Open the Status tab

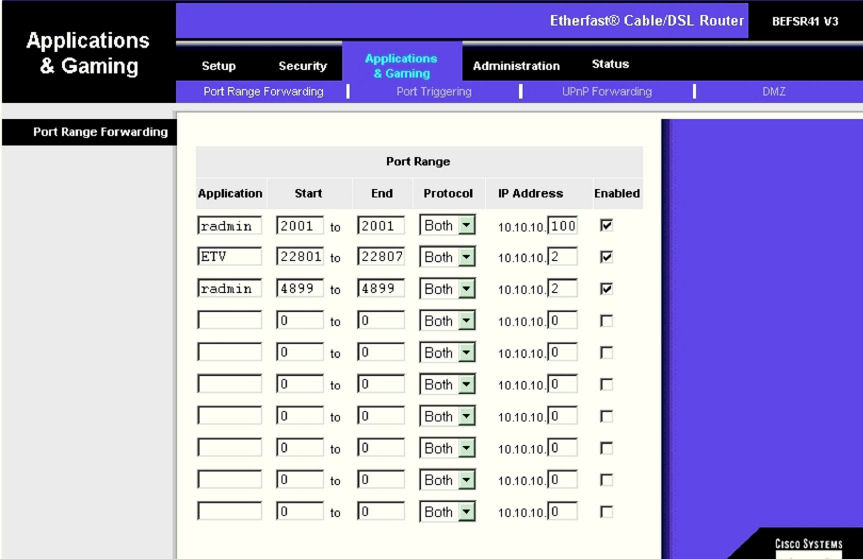pyautogui.click(x=610, y=64)
